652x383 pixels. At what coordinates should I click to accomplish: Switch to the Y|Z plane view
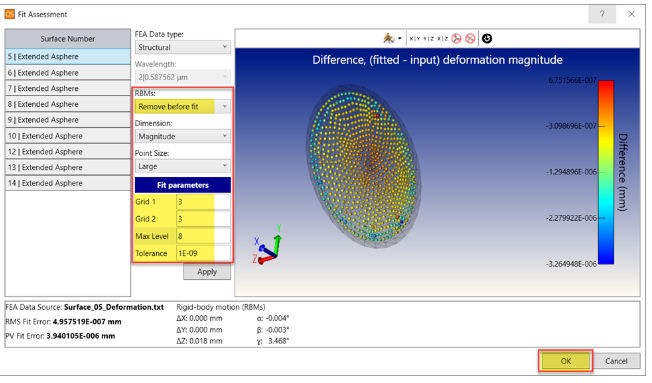click(428, 39)
